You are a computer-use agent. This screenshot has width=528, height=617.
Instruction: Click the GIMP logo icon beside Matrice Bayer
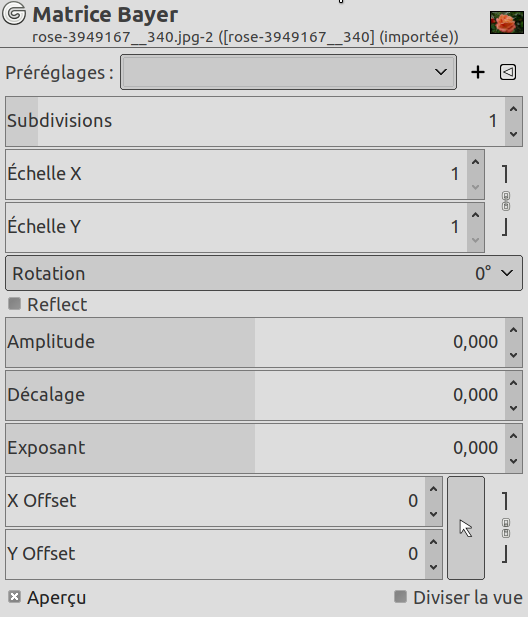click(14, 13)
